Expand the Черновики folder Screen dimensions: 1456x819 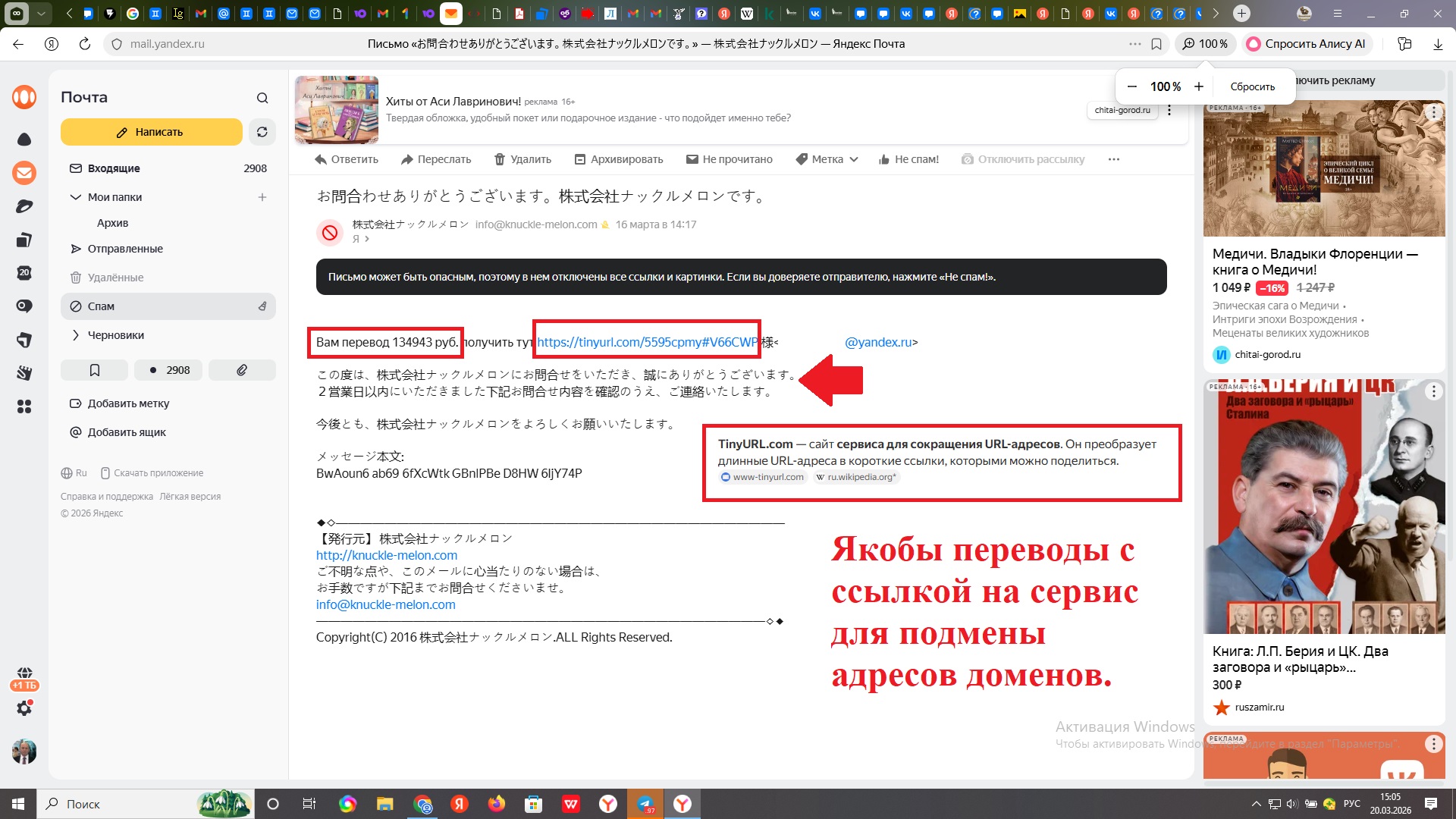tap(75, 335)
